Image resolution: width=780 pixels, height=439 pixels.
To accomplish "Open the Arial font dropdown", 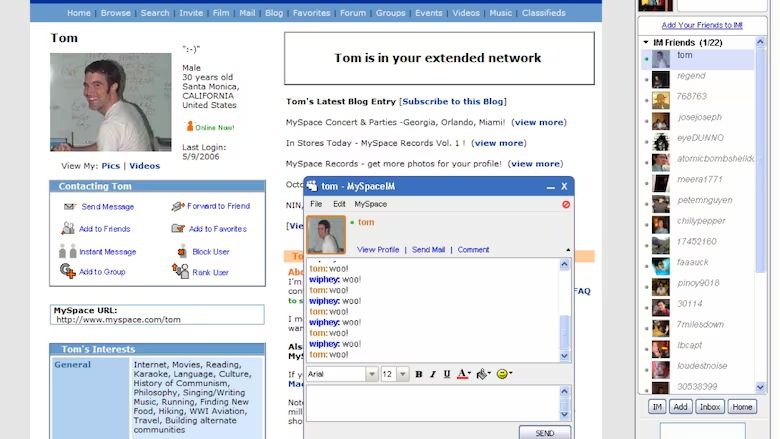I will pos(371,374).
